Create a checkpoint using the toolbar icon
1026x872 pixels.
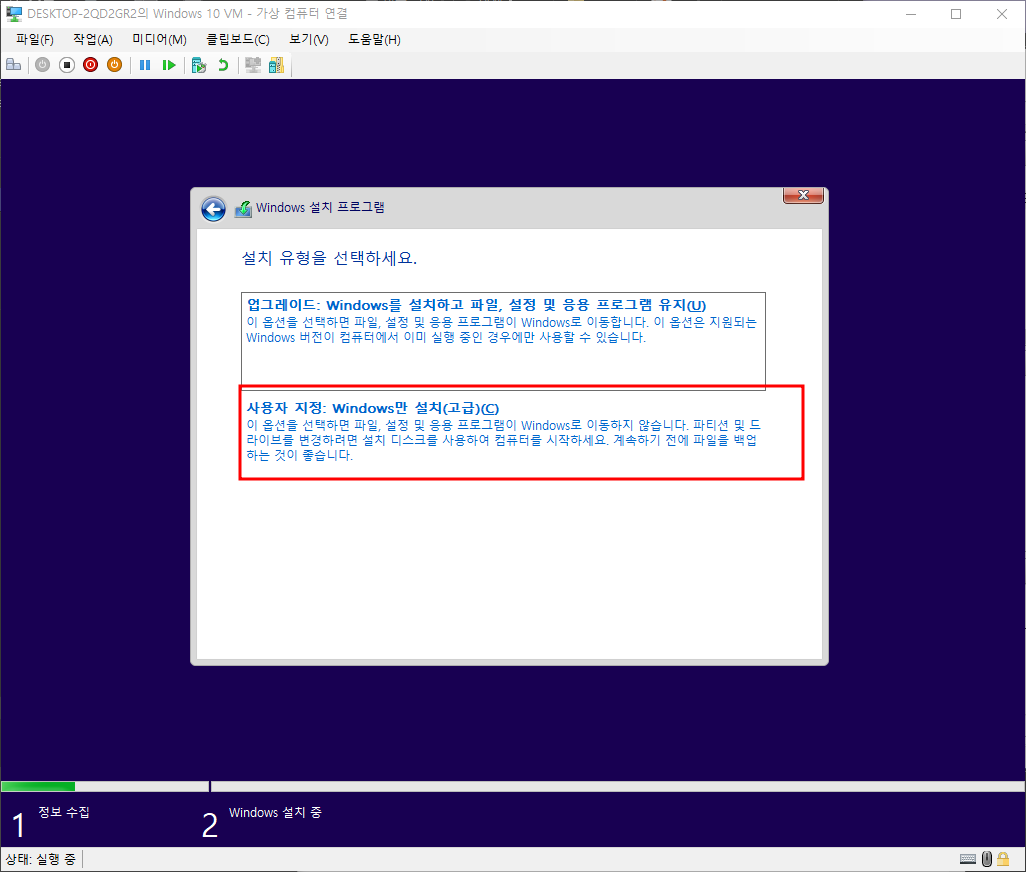coord(199,65)
